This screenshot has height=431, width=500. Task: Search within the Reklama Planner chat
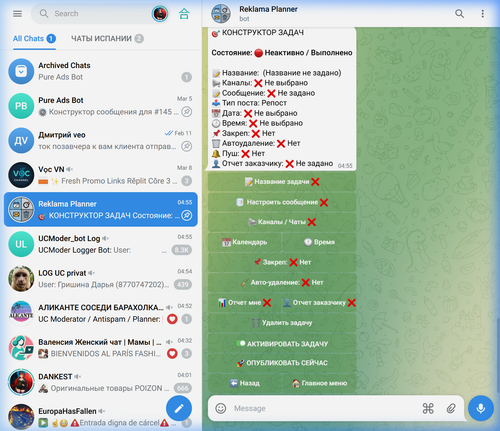[459, 14]
